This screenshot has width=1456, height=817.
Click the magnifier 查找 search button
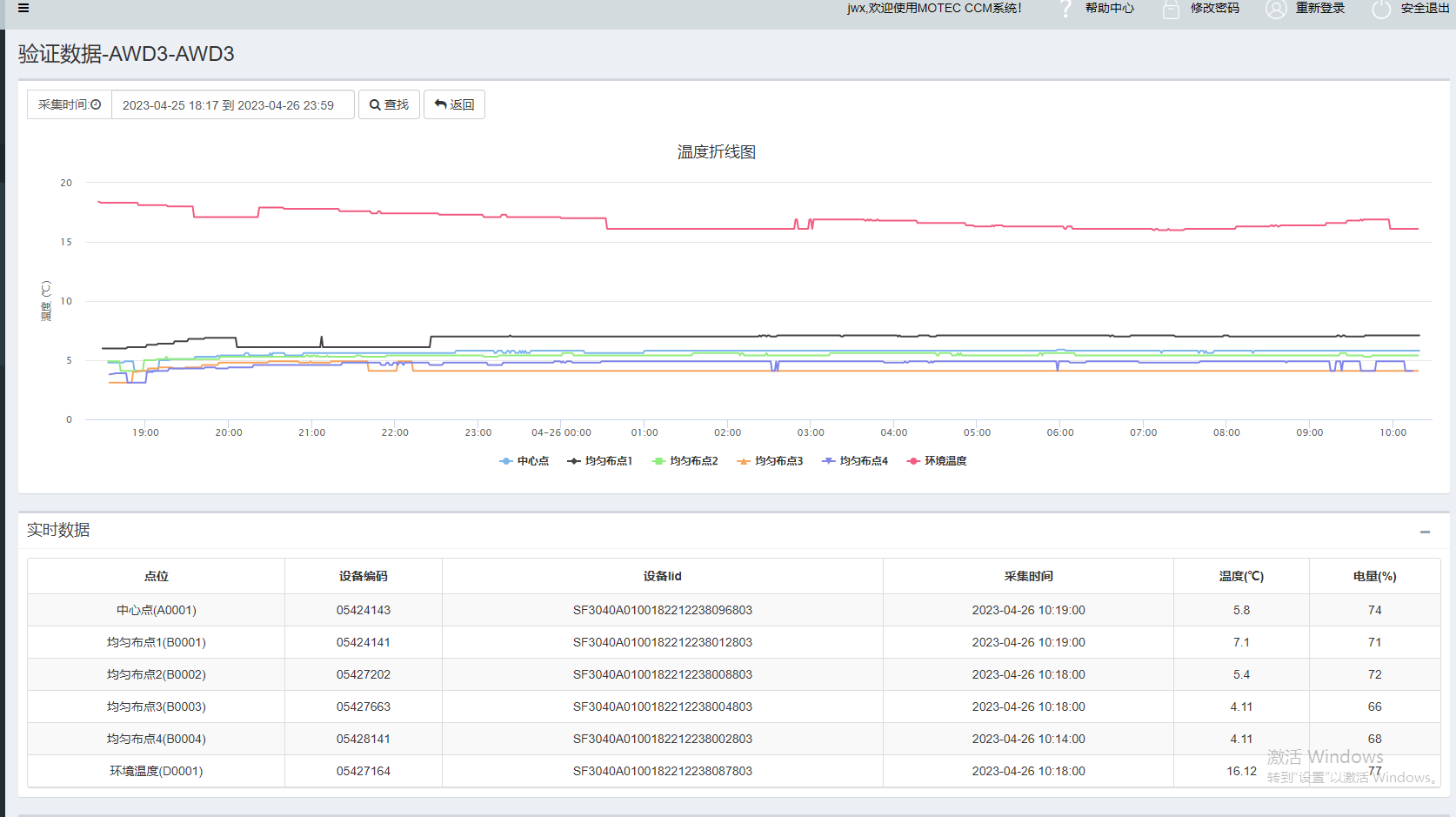(x=389, y=104)
